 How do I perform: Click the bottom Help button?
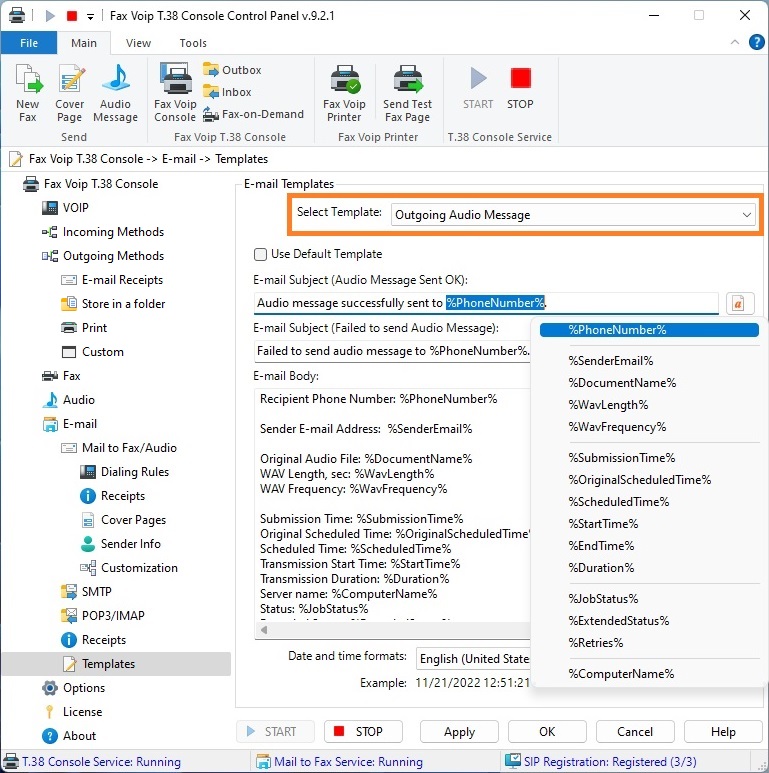coord(723,732)
